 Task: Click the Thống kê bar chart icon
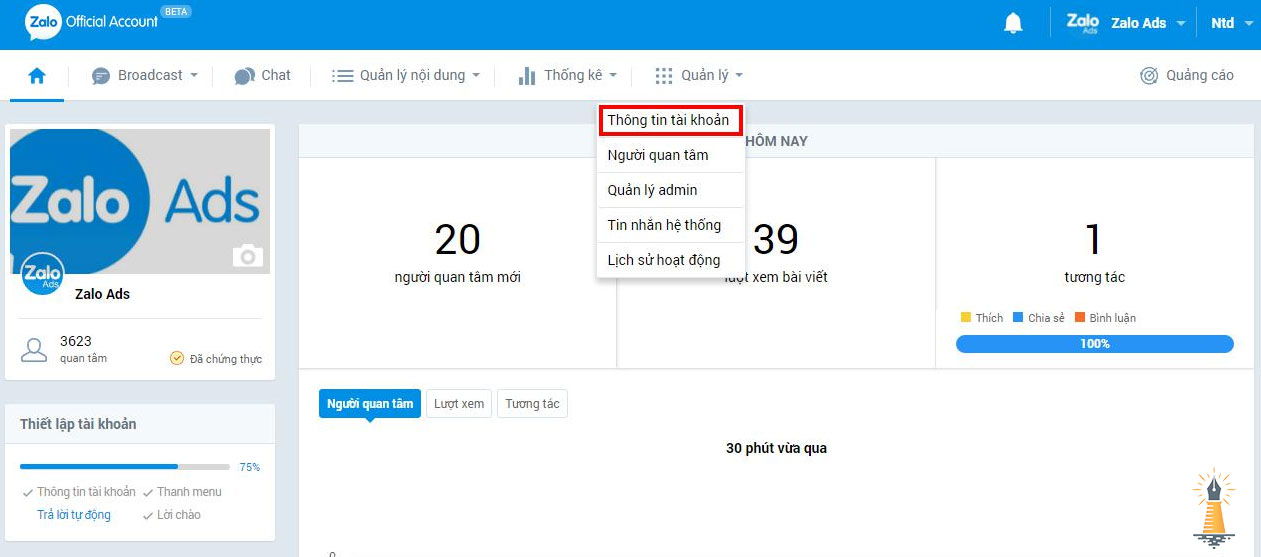(527, 76)
